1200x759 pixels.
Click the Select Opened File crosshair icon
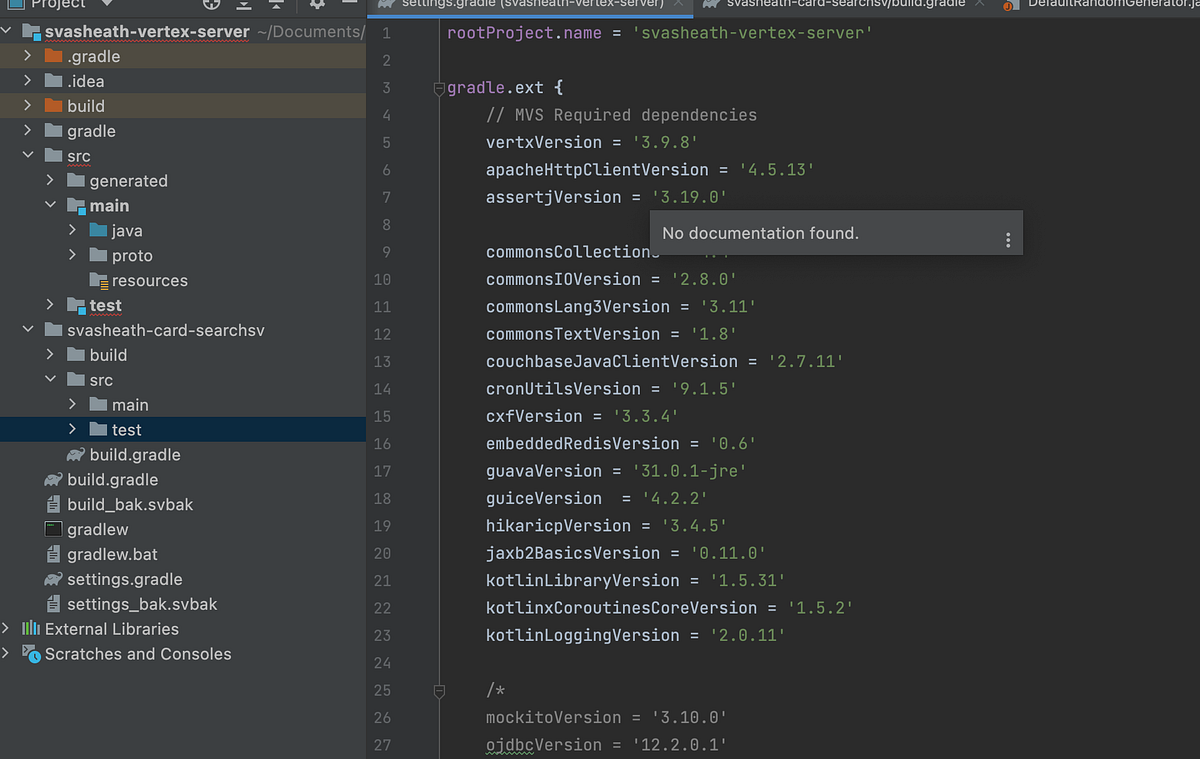coord(211,6)
